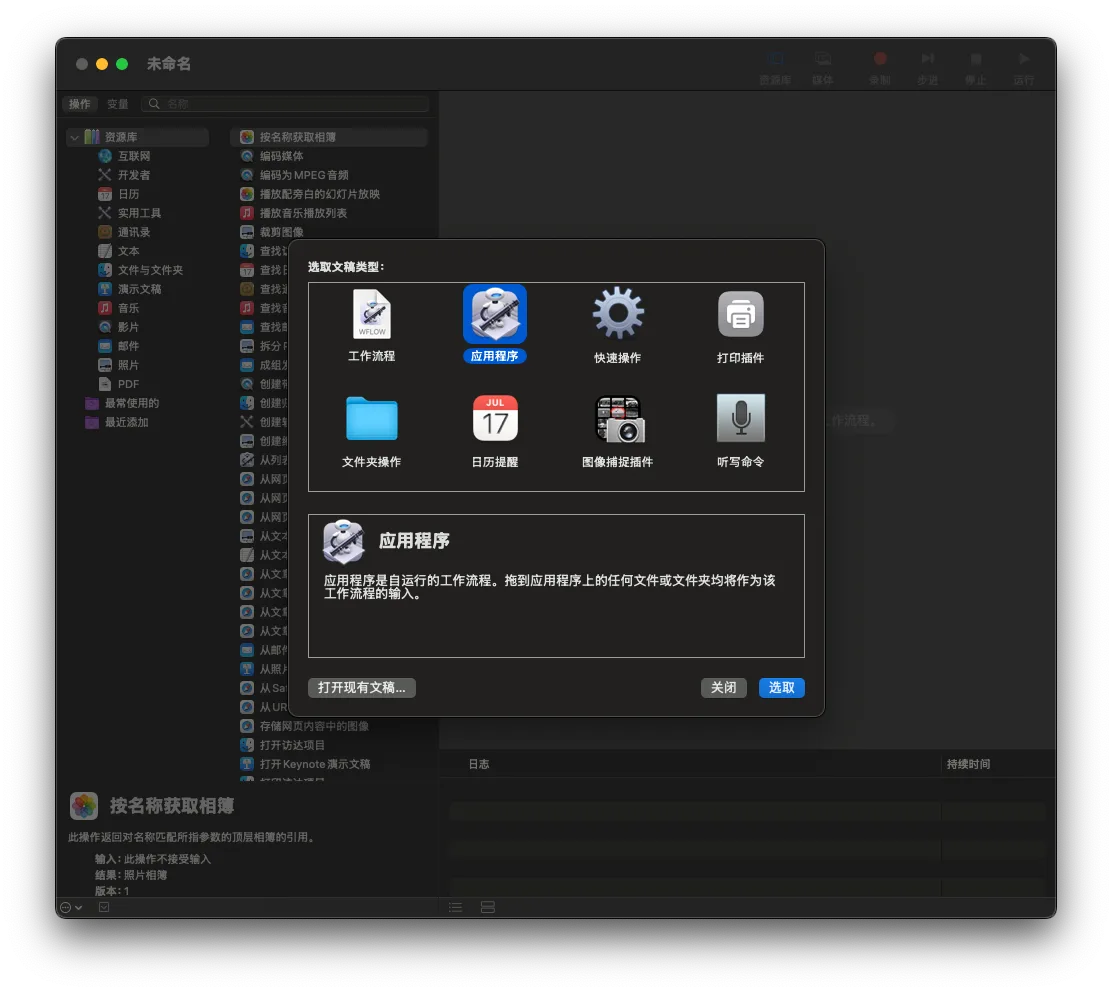The width and height of the screenshot is (1112, 992).
Task: Select the 工作流程 document type icon
Action: click(x=372, y=315)
